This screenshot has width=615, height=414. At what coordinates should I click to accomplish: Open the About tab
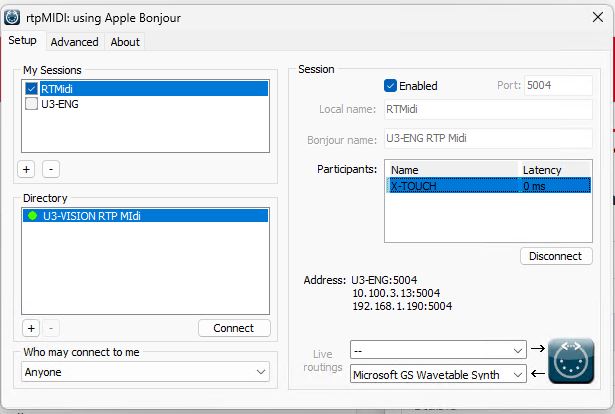[125, 42]
